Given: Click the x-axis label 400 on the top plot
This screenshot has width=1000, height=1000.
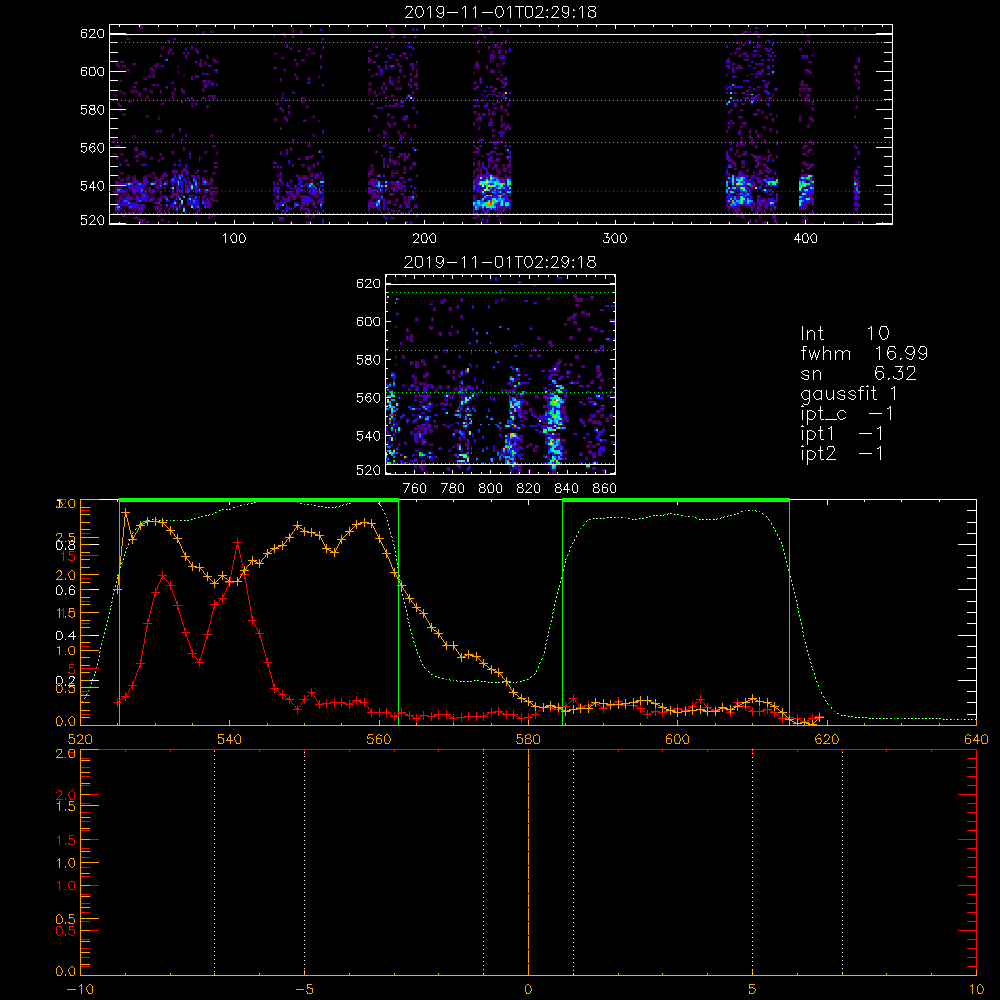Looking at the screenshot, I should [805, 239].
